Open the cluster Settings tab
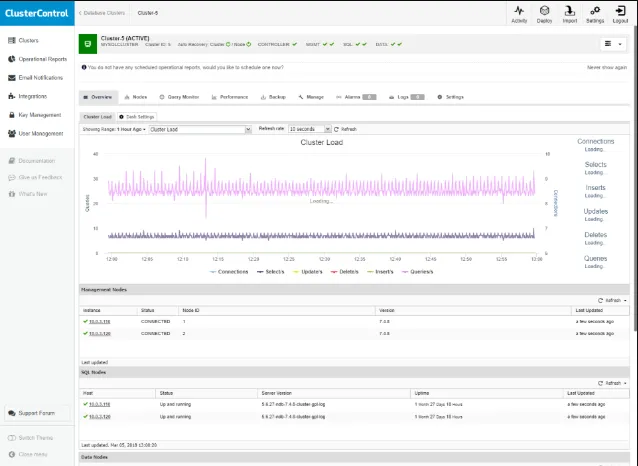Viewport: 638px width, 466px height. 450,97
